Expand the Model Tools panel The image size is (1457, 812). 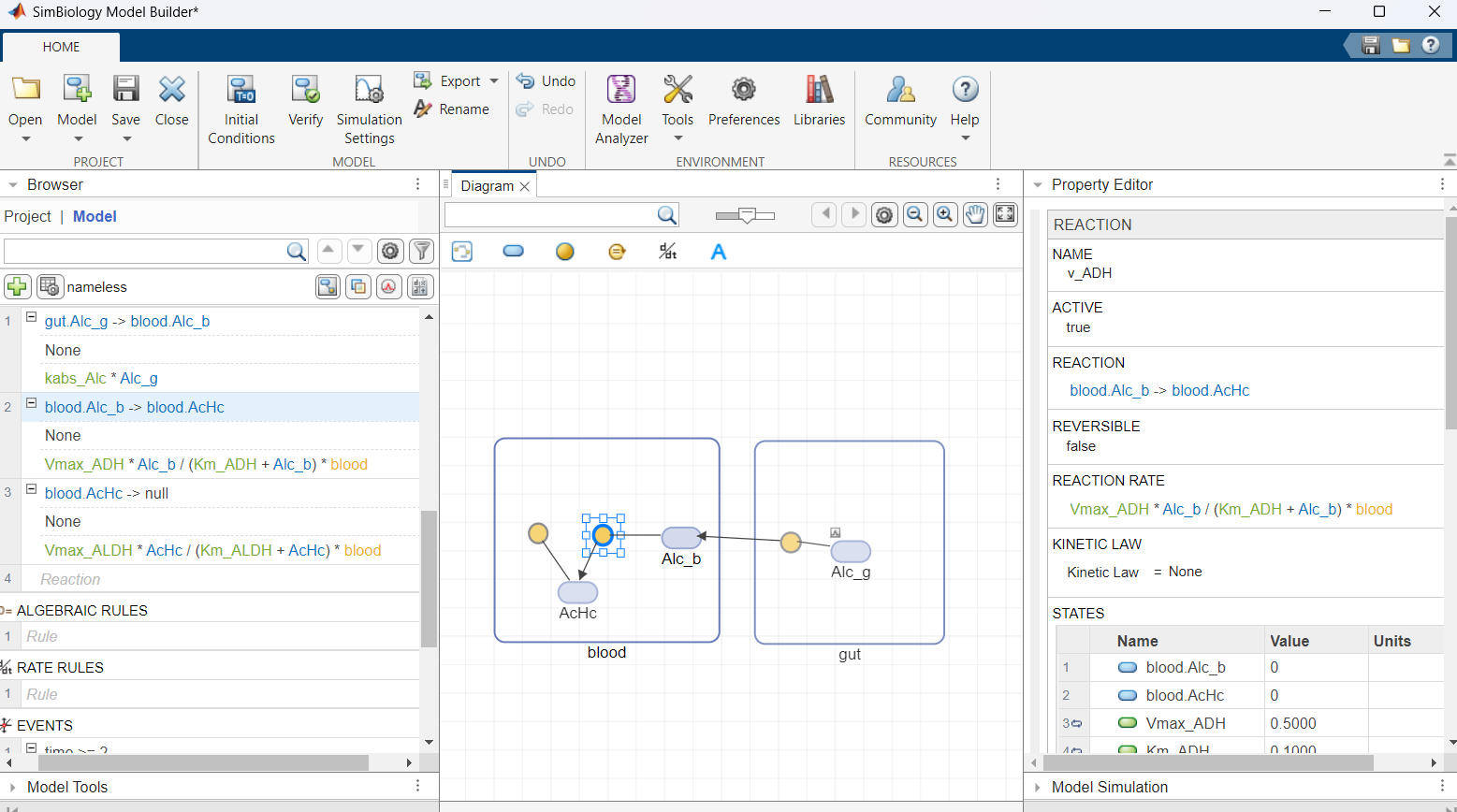click(x=13, y=788)
